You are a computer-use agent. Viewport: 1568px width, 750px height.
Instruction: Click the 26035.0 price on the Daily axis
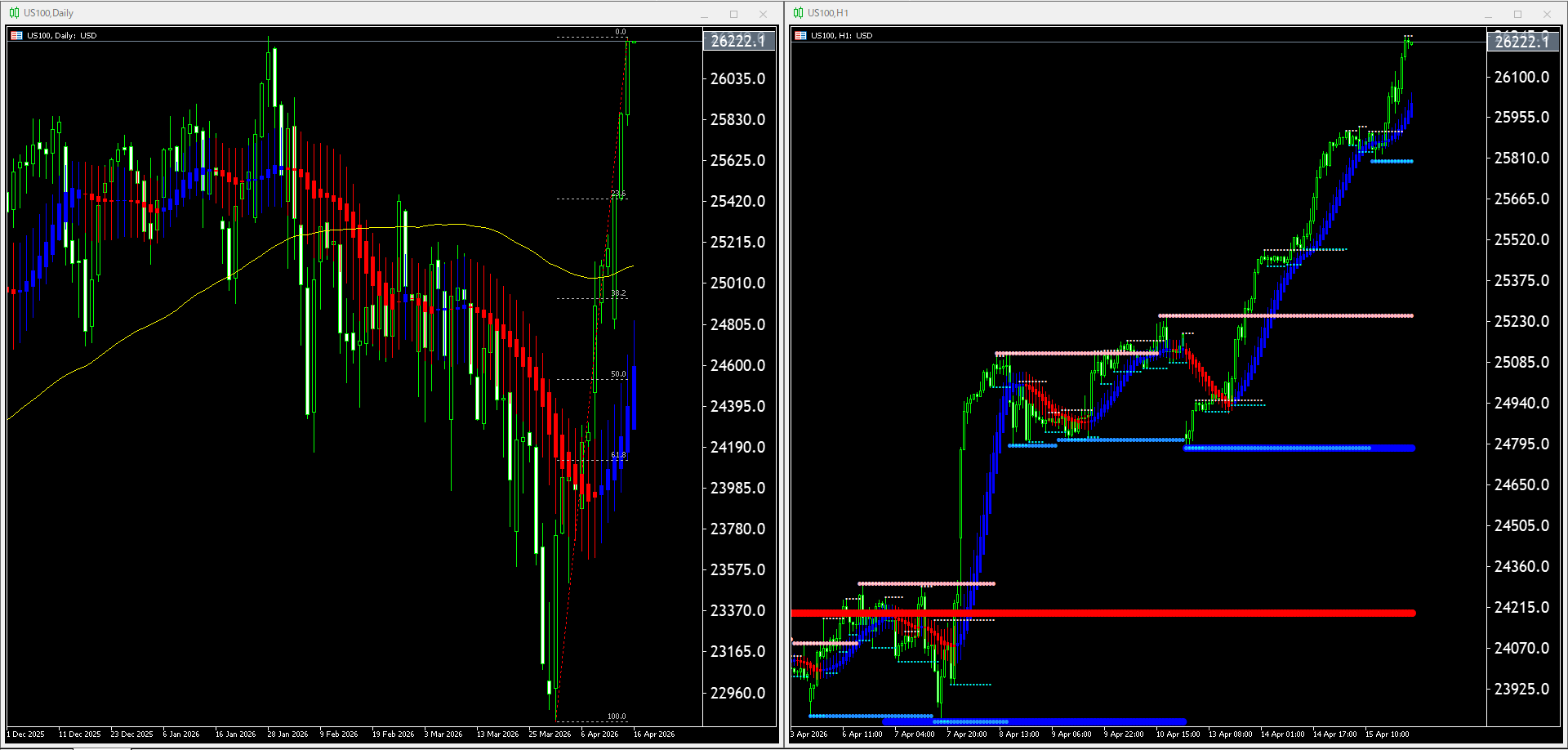(x=737, y=78)
